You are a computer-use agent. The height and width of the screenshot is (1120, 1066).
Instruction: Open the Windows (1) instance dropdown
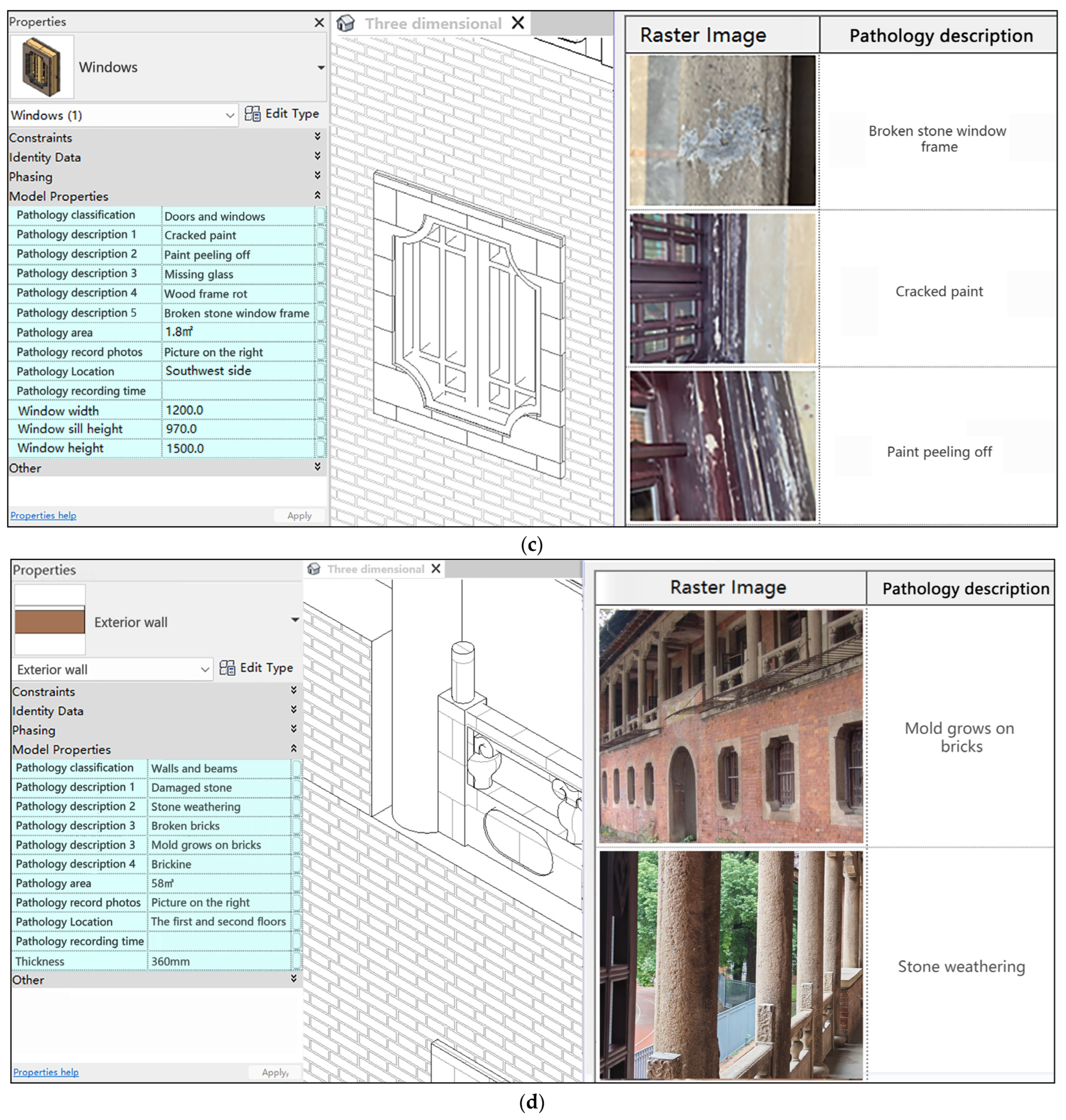[229, 115]
